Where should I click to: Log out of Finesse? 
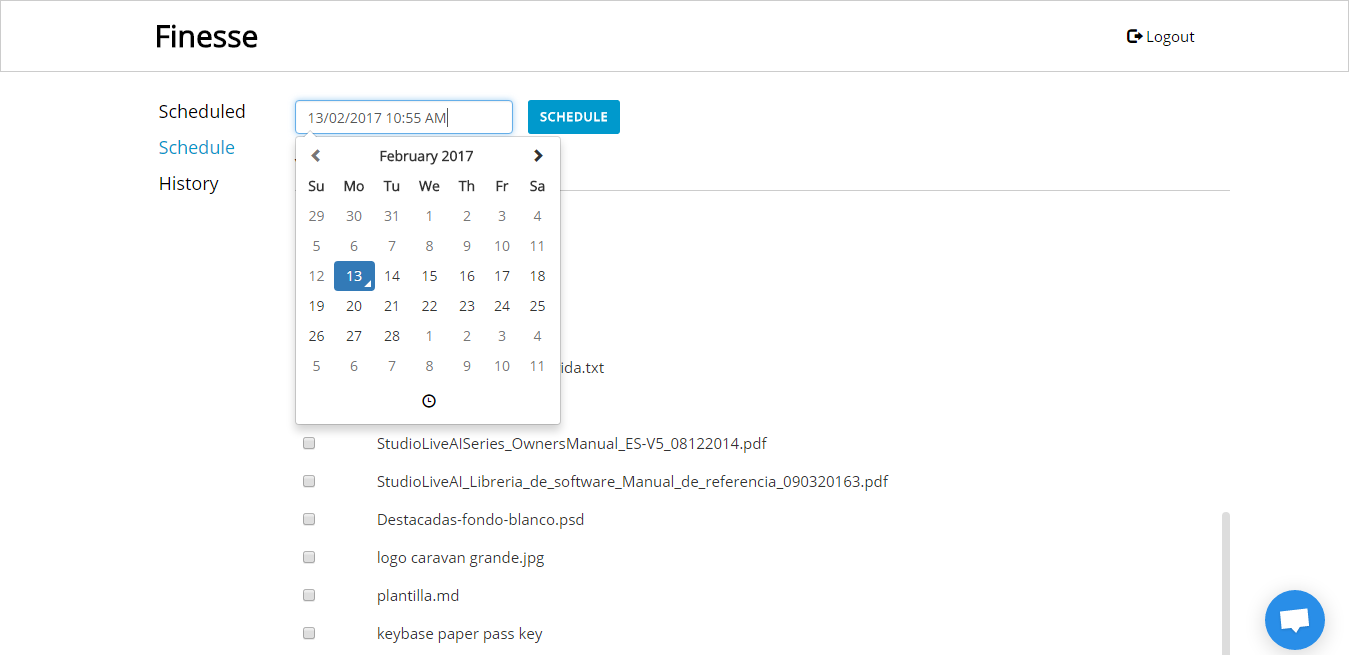pos(1161,37)
